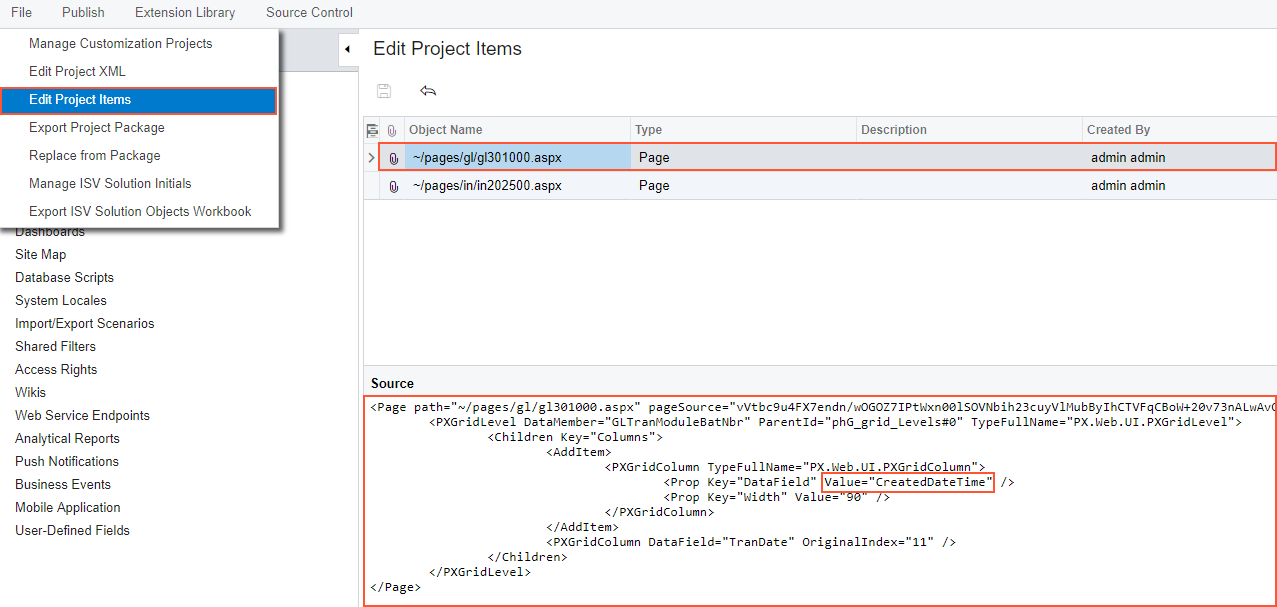1277x607 pixels.
Task: Open User-Defined Fields in the sidebar
Action: 72,531
